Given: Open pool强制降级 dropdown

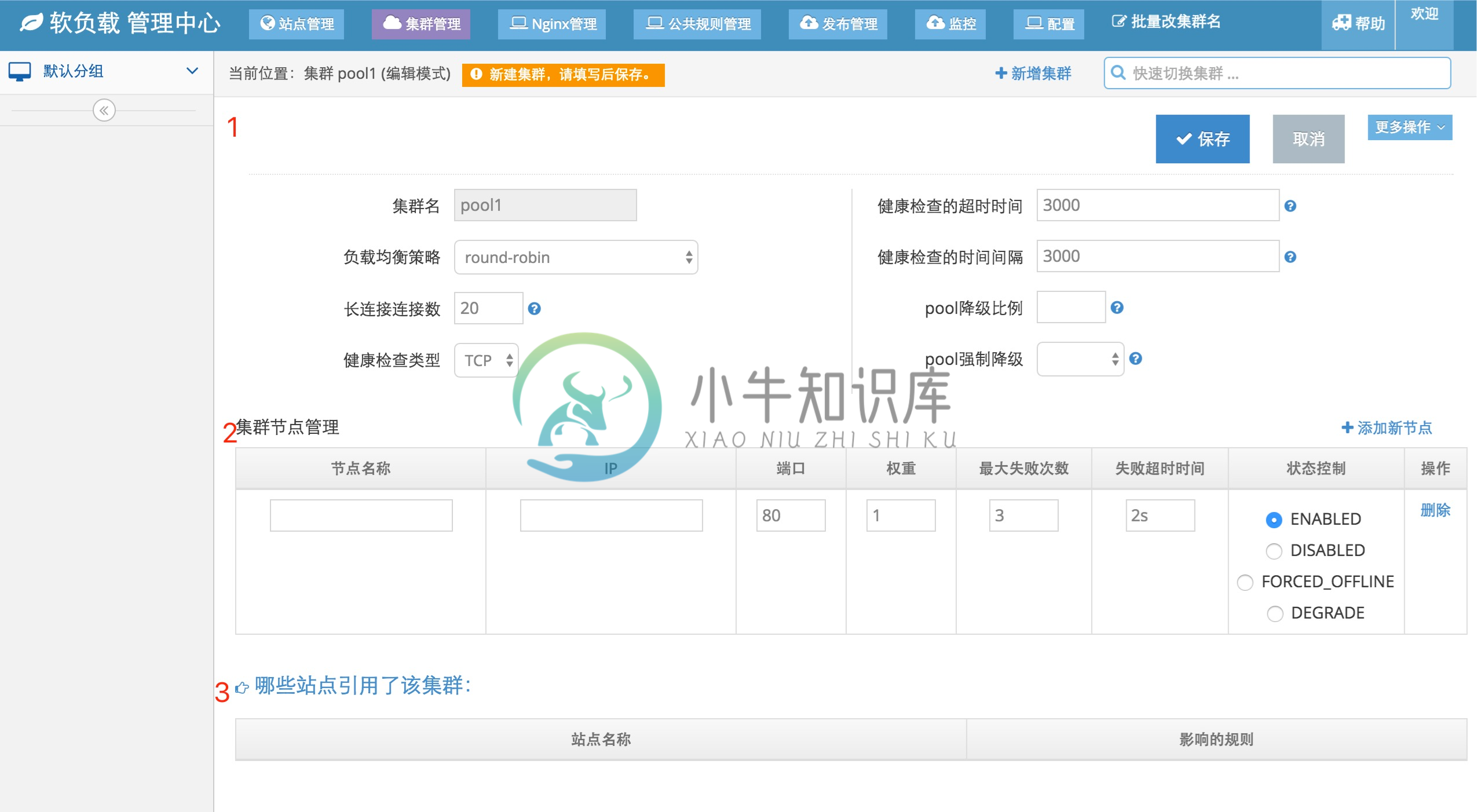Looking at the screenshot, I should (x=1080, y=359).
